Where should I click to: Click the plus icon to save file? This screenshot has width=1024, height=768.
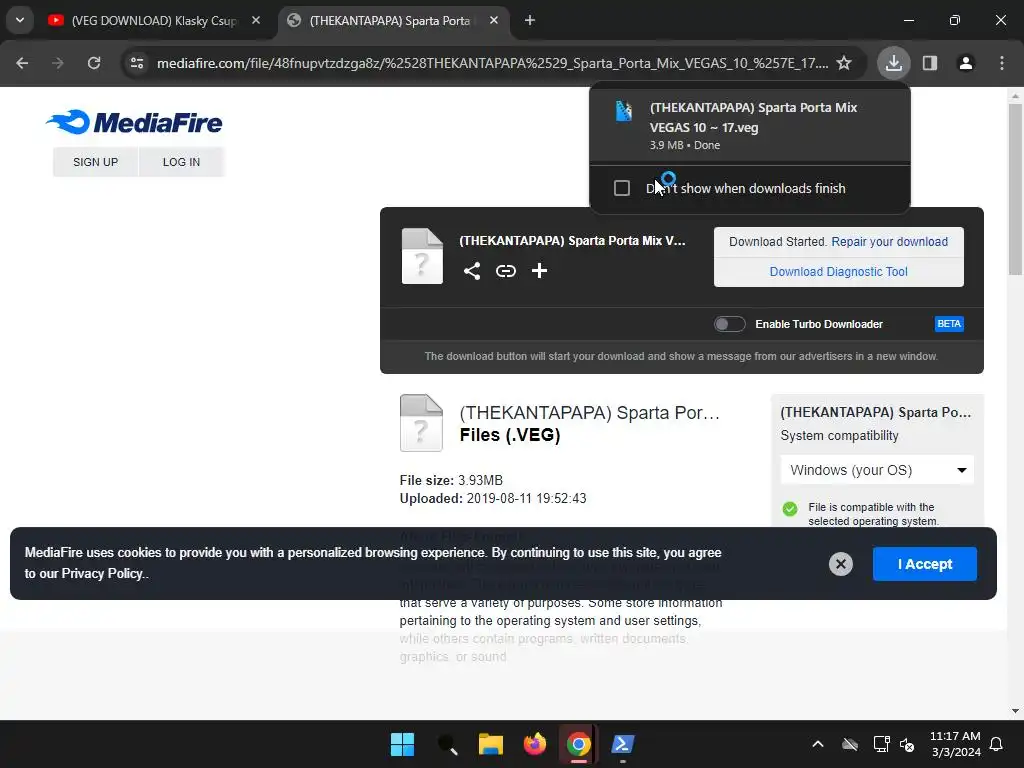point(539,270)
